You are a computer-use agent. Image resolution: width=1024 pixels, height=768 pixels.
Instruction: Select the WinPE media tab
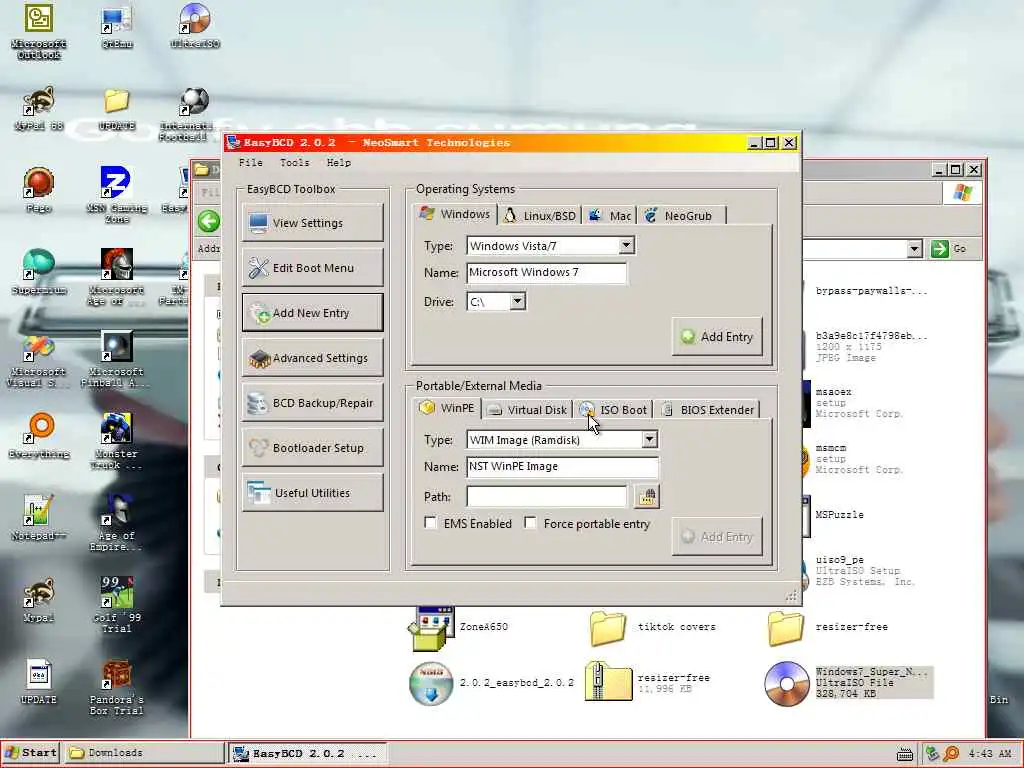[447, 408]
